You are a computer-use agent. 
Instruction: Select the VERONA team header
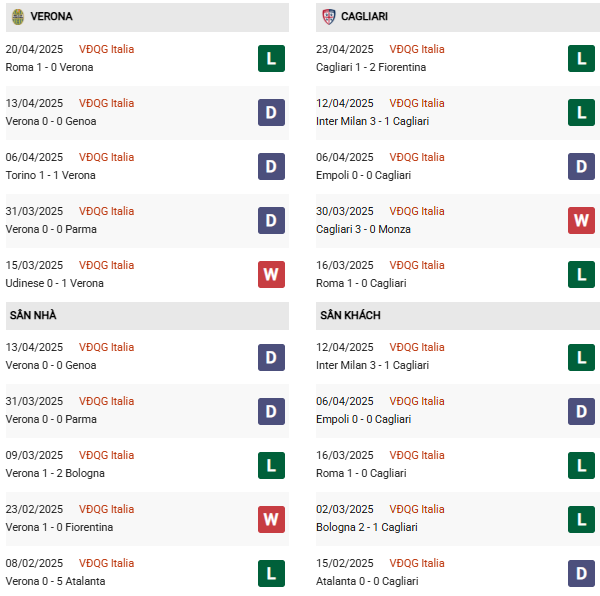tap(51, 17)
